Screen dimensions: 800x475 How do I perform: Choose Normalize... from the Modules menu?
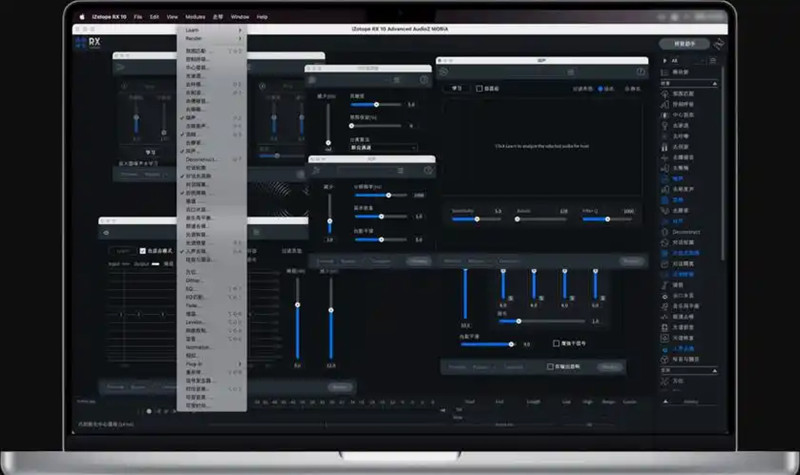click(x=212, y=347)
